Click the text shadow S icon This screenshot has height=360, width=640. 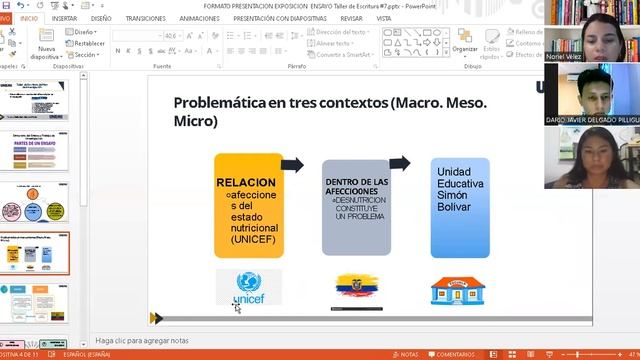tap(151, 51)
